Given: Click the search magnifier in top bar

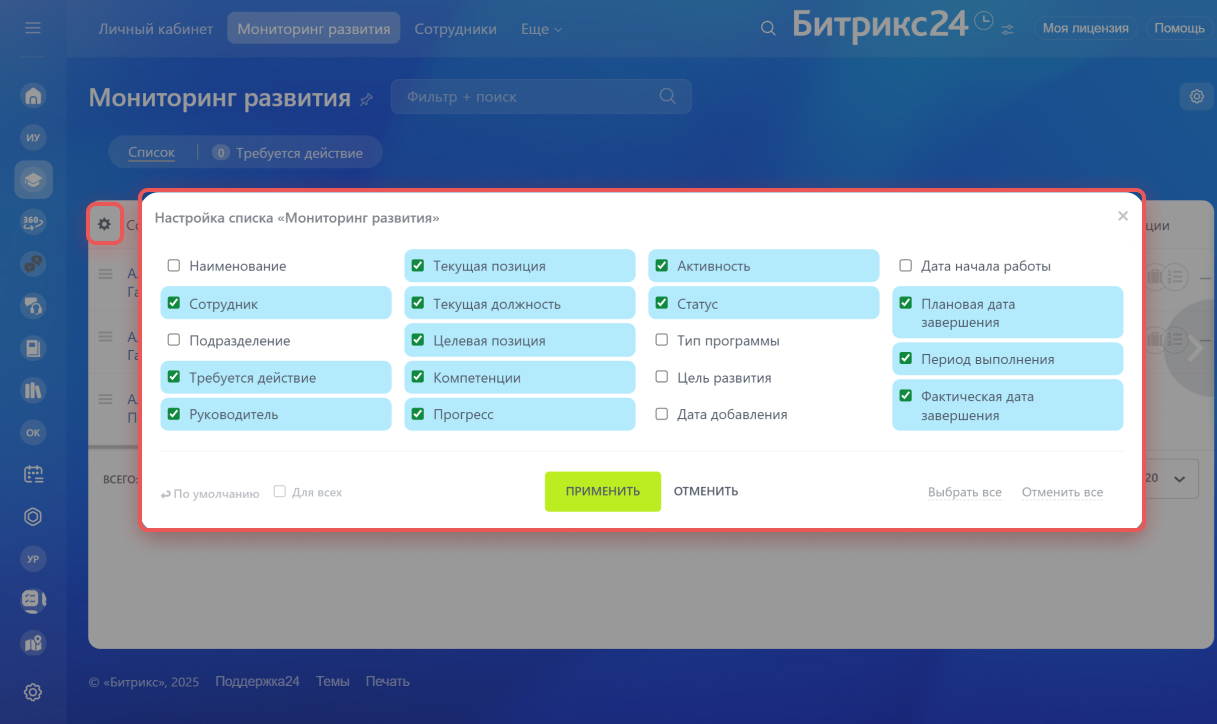Looking at the screenshot, I should pyautogui.click(x=768, y=29).
